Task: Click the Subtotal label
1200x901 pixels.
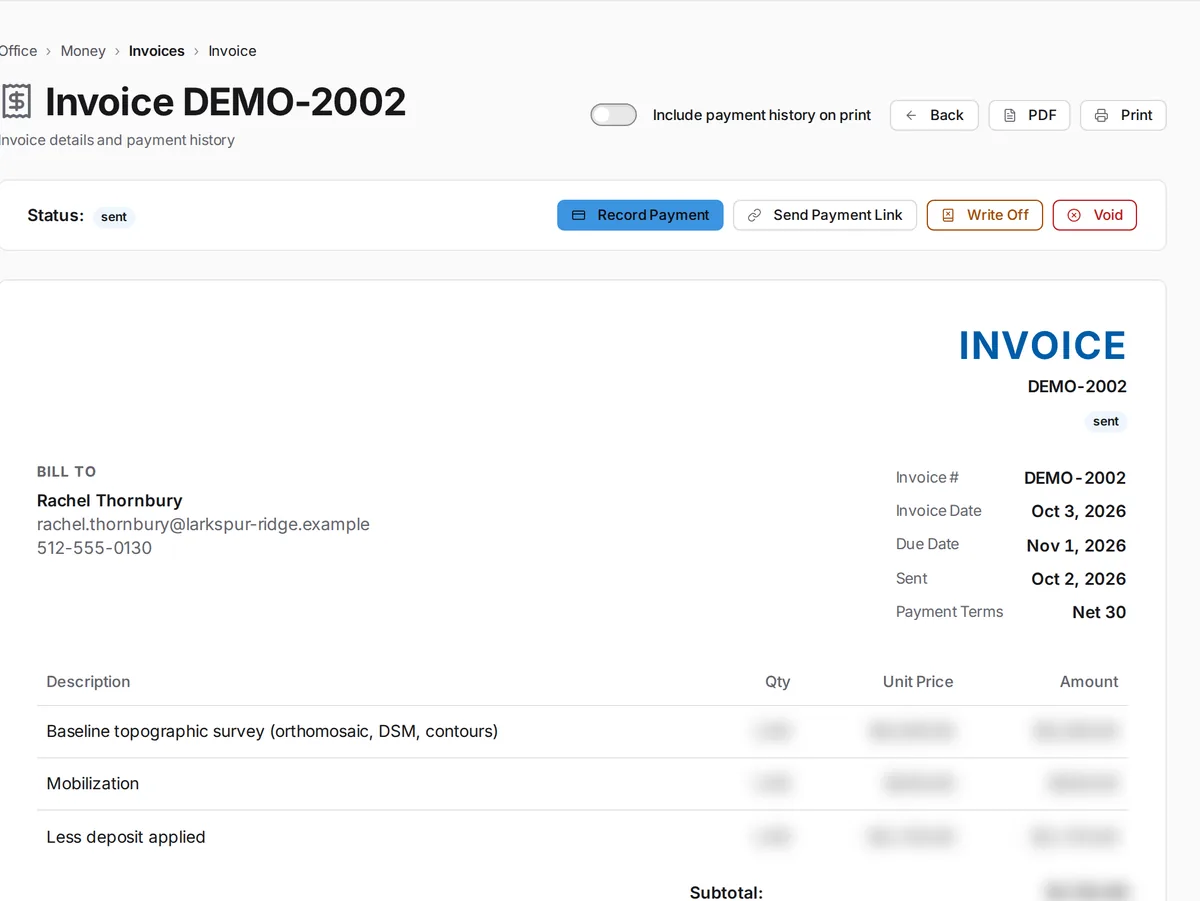Action: coord(726,892)
